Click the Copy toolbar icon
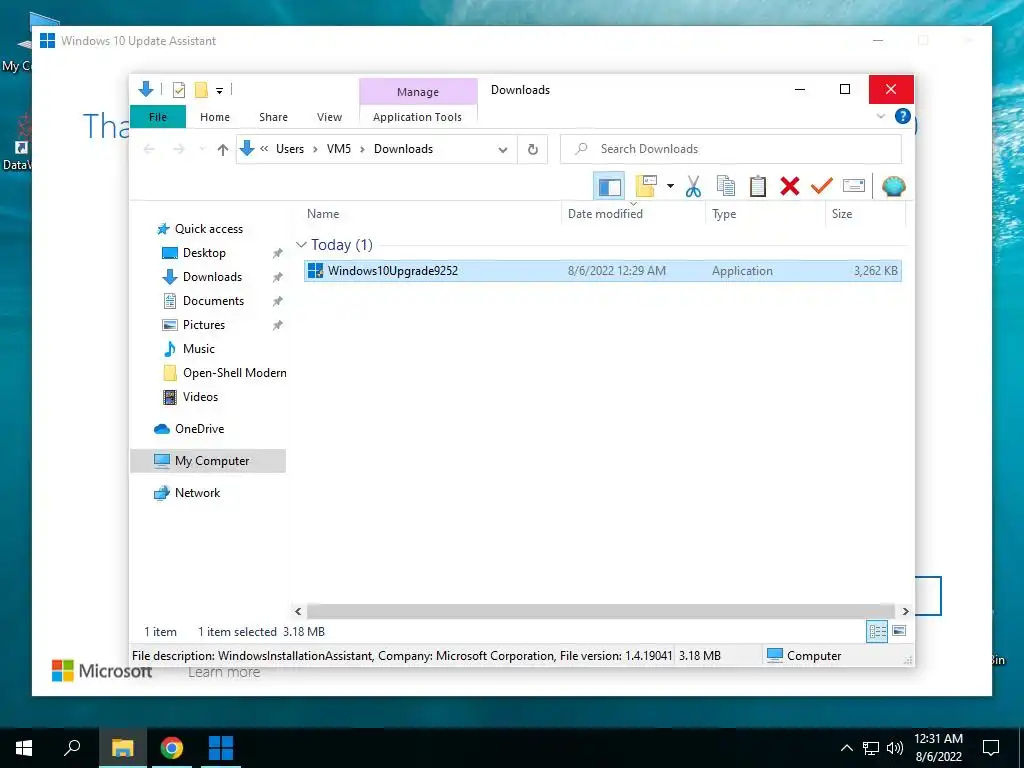This screenshot has height=768, width=1024. point(726,186)
